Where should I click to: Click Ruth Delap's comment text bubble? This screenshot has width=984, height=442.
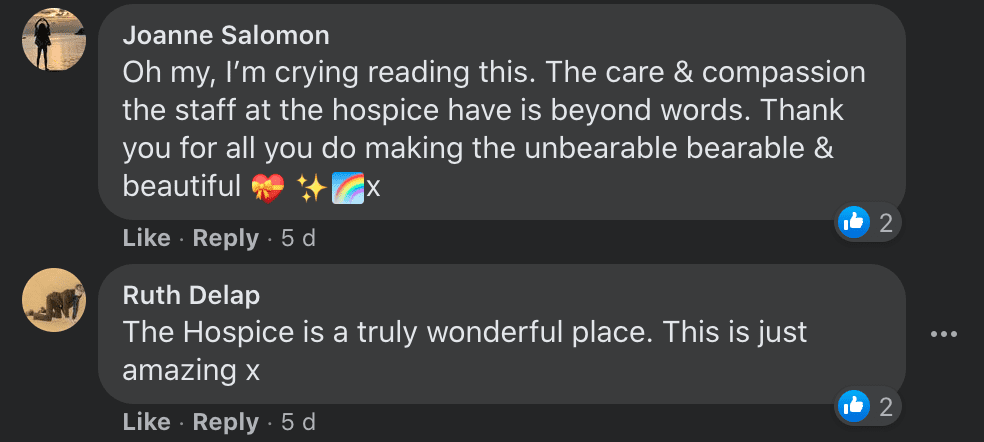tap(502, 334)
